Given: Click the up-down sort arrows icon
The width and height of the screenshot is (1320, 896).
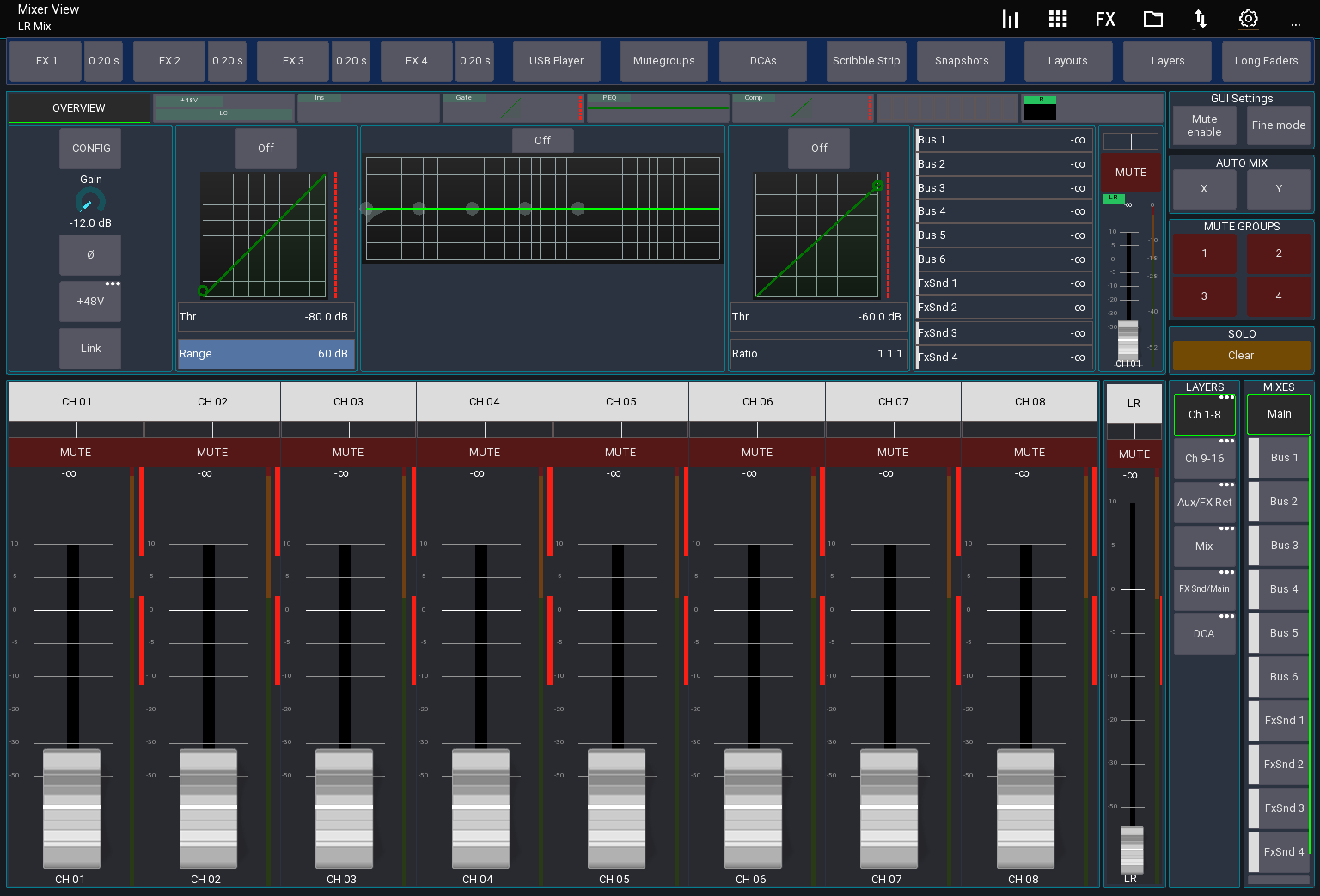Looking at the screenshot, I should coord(1201,18).
